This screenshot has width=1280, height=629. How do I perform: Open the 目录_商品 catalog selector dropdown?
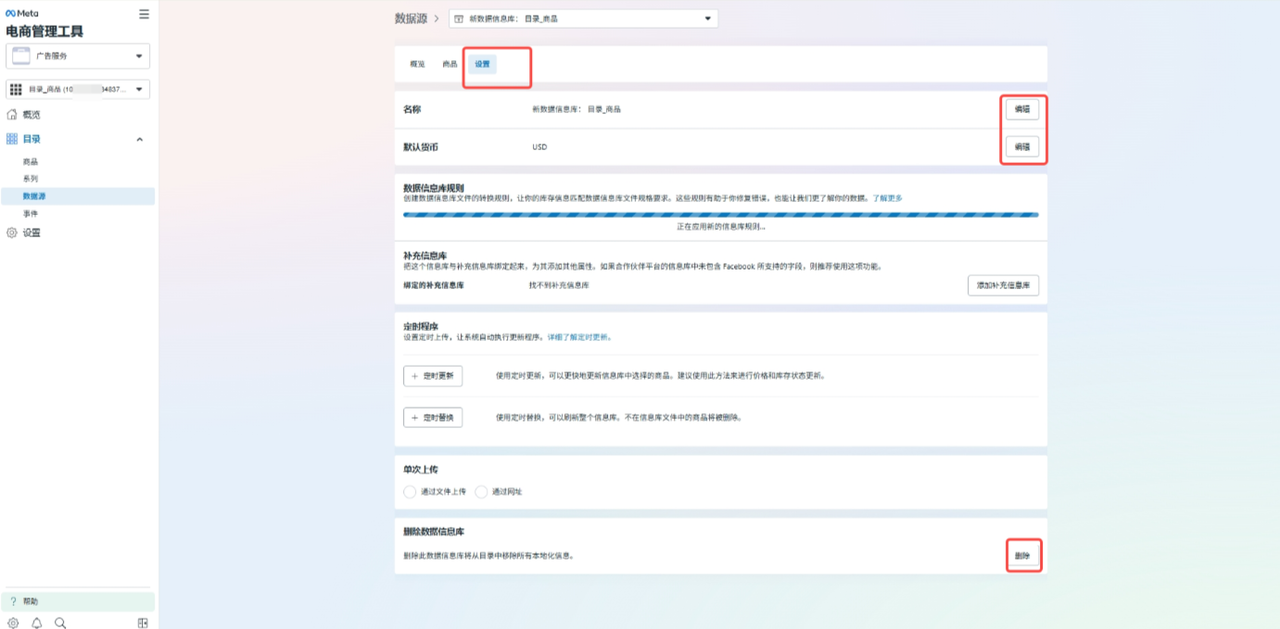point(78,90)
